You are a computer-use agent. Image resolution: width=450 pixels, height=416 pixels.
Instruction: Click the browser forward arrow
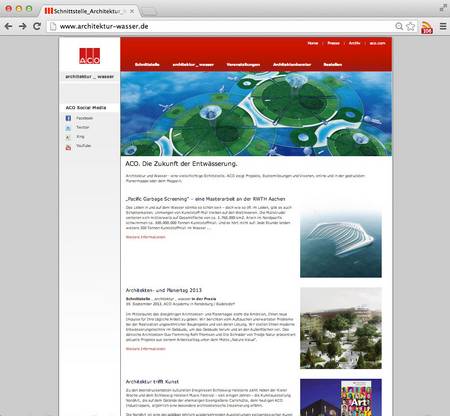[22, 26]
